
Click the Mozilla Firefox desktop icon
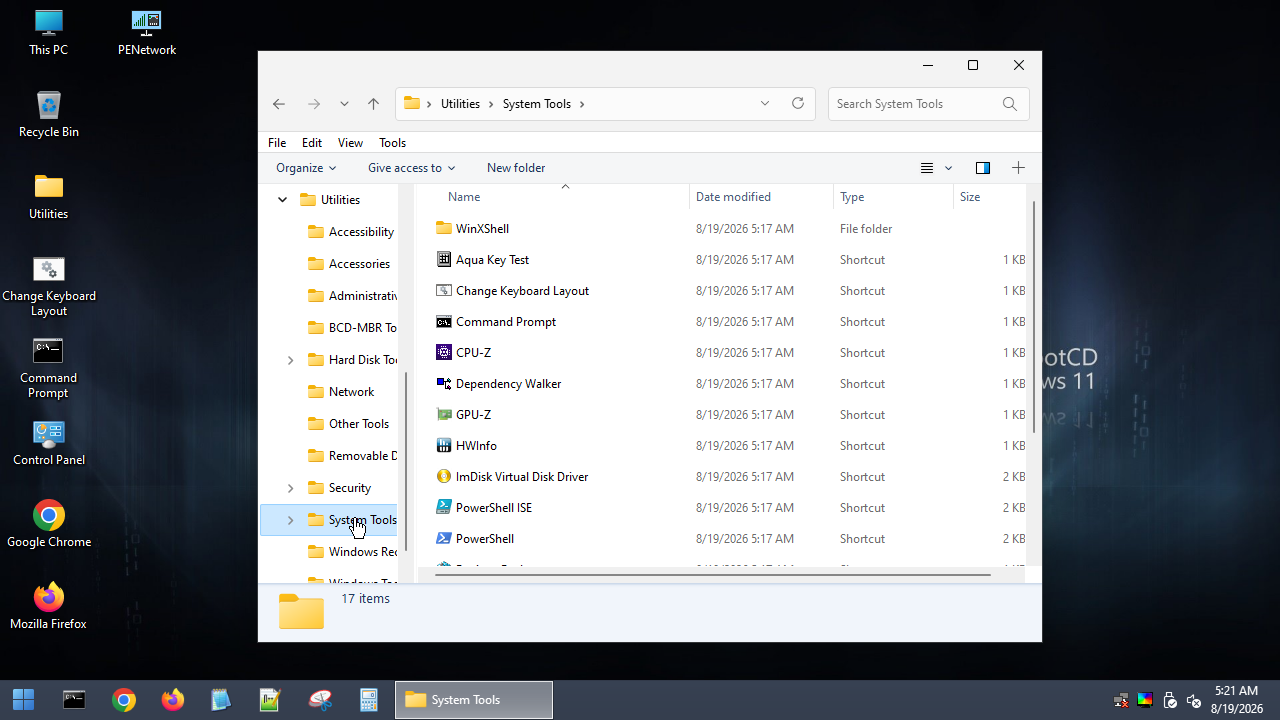click(48, 606)
